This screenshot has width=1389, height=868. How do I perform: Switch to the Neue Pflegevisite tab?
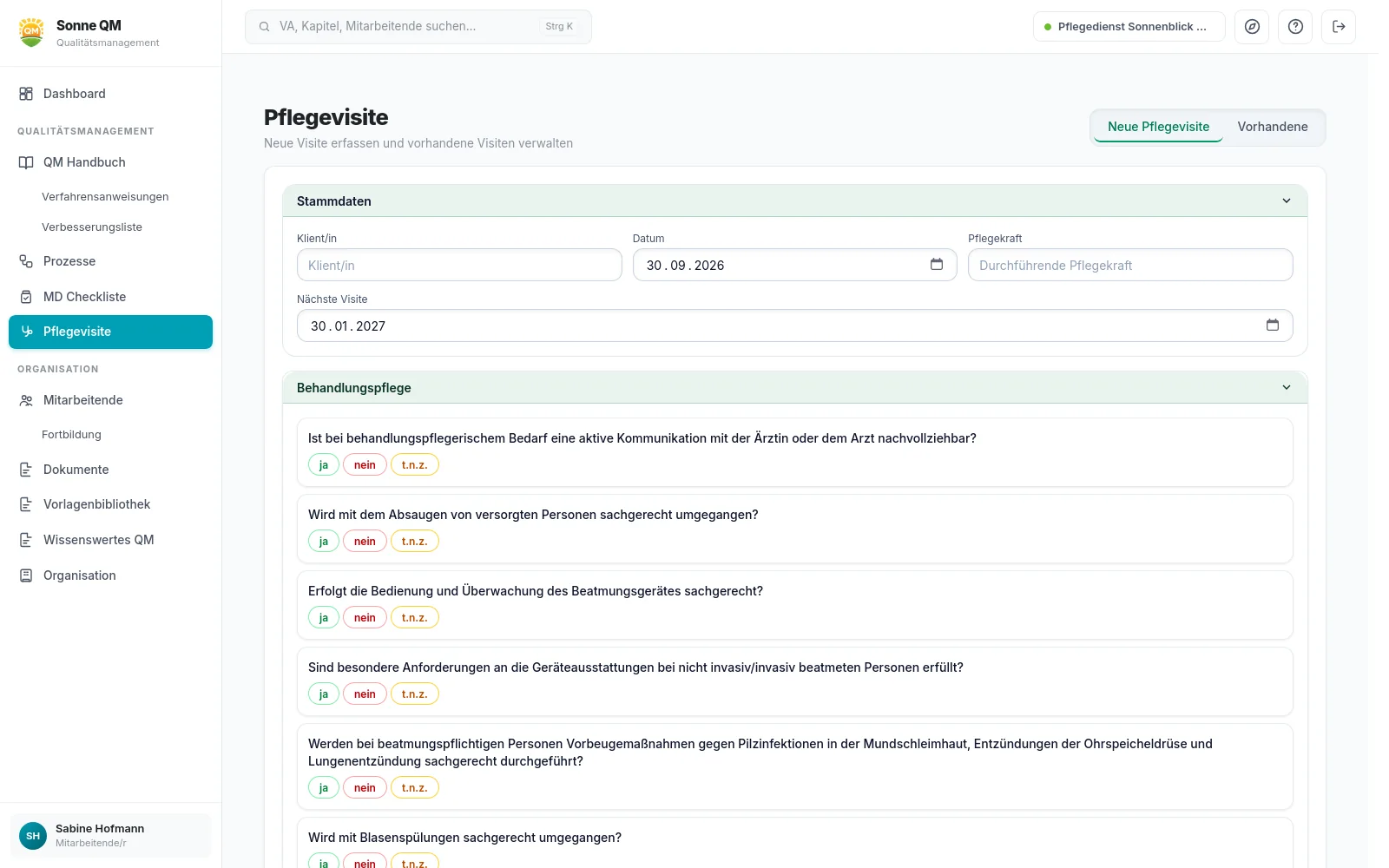point(1158,127)
